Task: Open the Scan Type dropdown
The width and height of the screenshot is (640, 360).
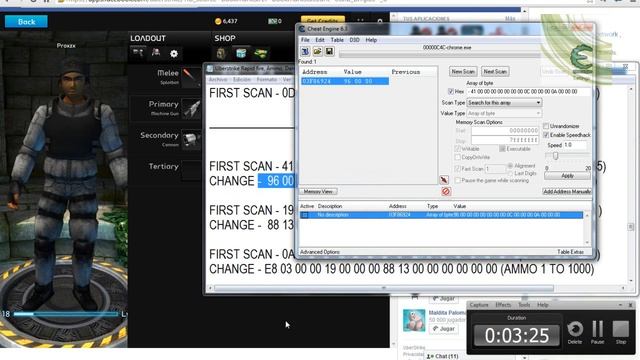Action: click(504, 103)
